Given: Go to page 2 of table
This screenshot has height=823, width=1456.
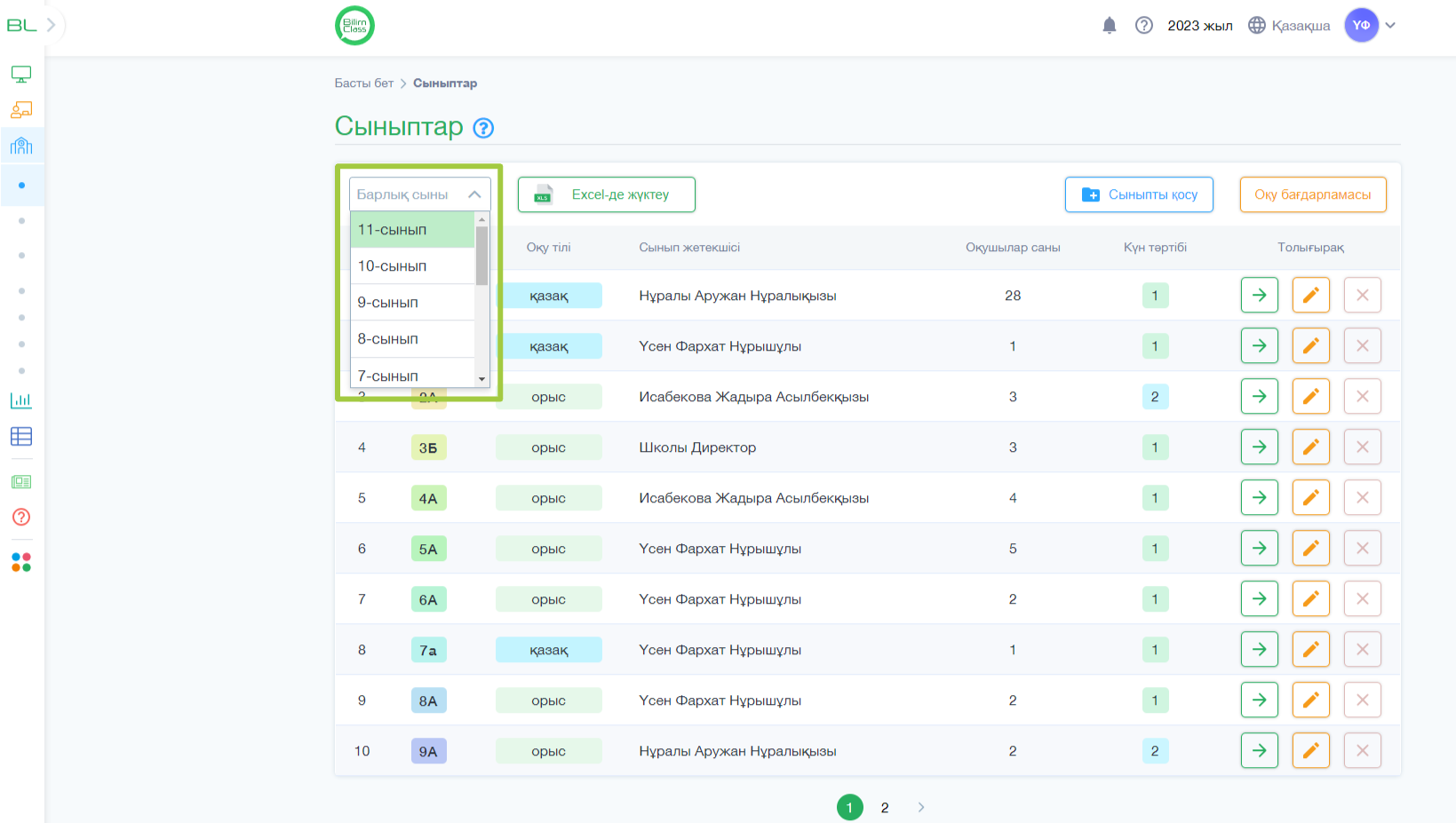Looking at the screenshot, I should (x=885, y=808).
